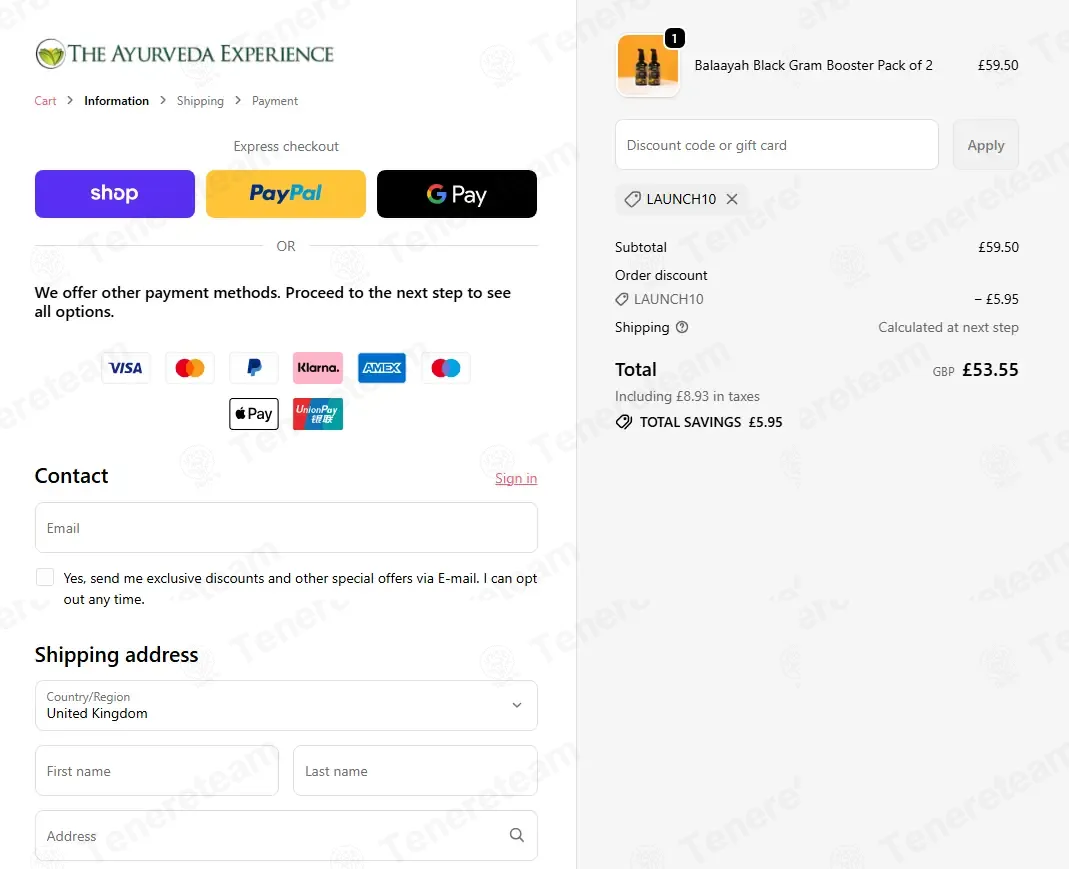Choose PayPal express checkout
The image size is (1069, 869).
click(286, 194)
